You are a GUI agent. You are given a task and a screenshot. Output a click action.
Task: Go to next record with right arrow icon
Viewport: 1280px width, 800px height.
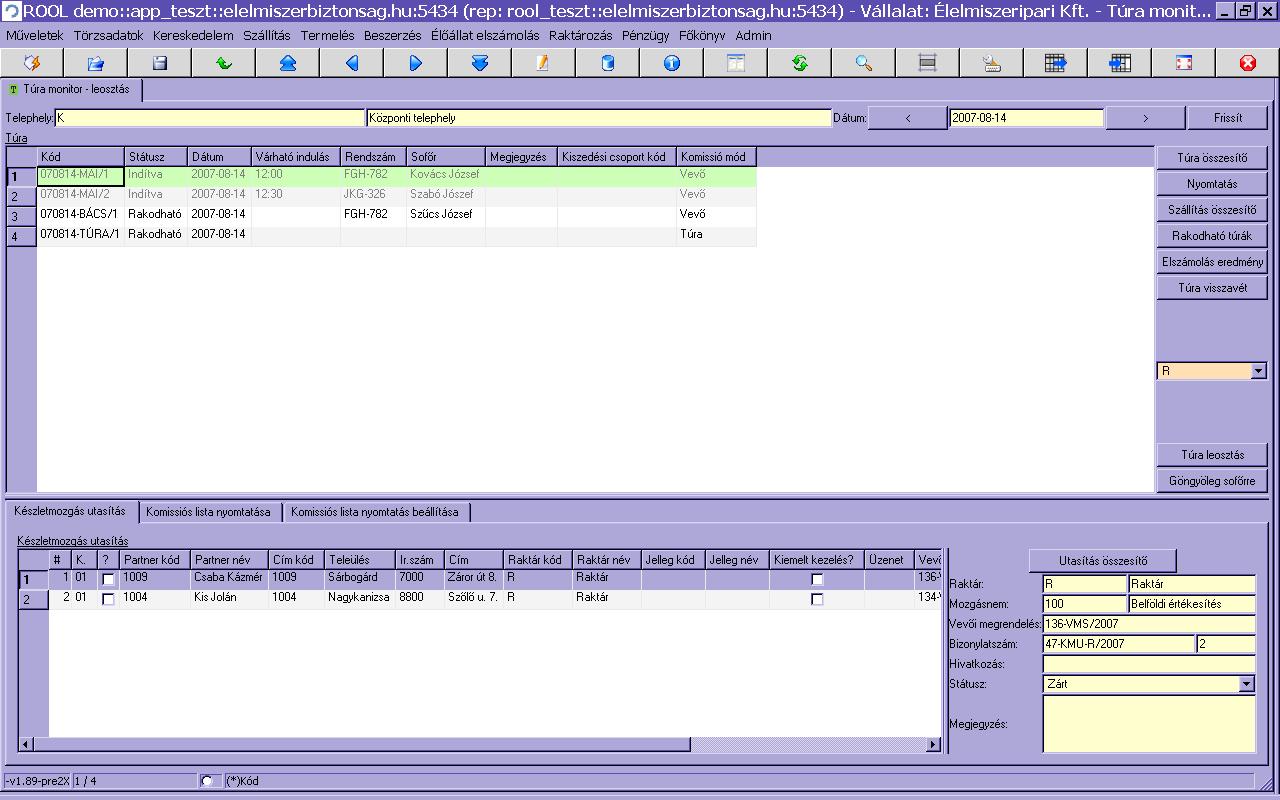(416, 63)
